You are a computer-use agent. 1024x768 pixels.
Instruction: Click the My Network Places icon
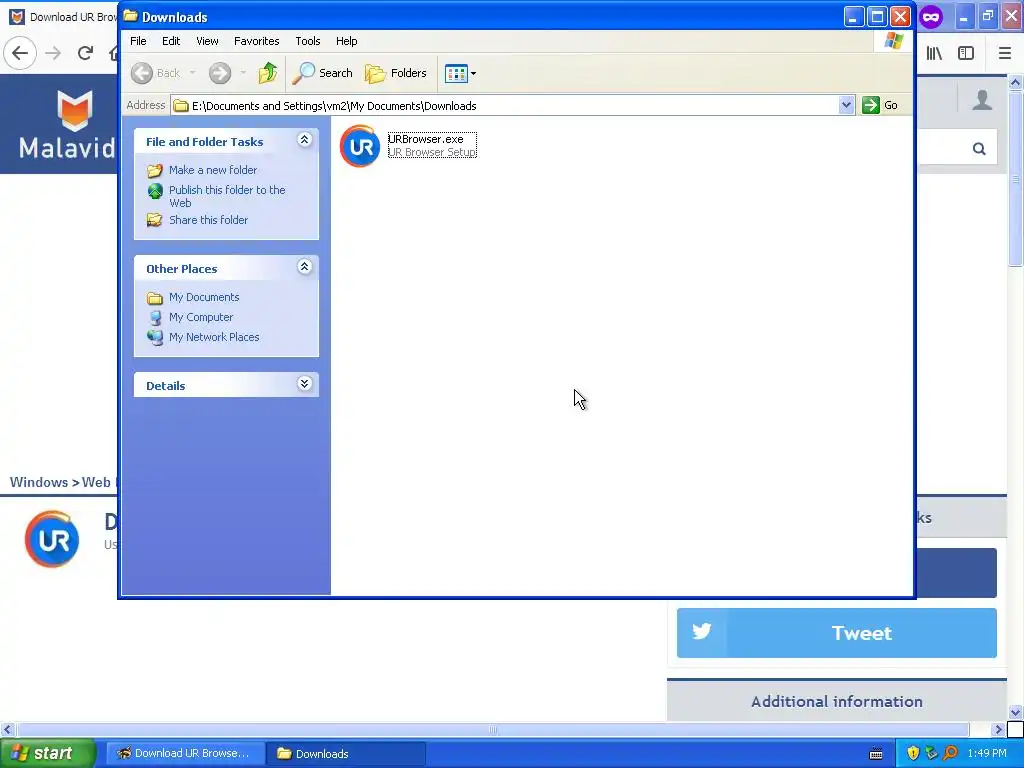coord(155,338)
